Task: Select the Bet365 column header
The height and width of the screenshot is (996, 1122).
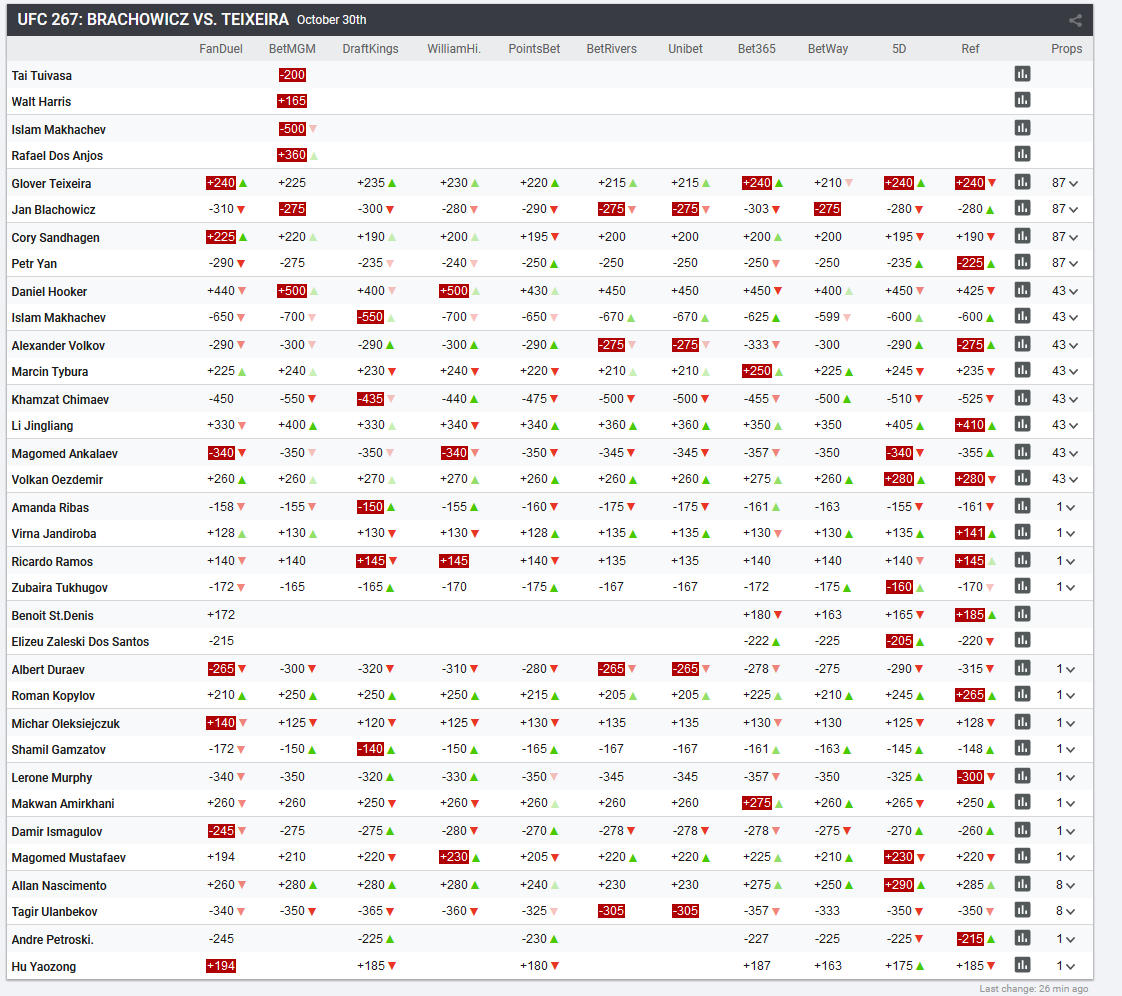Action: click(756, 49)
